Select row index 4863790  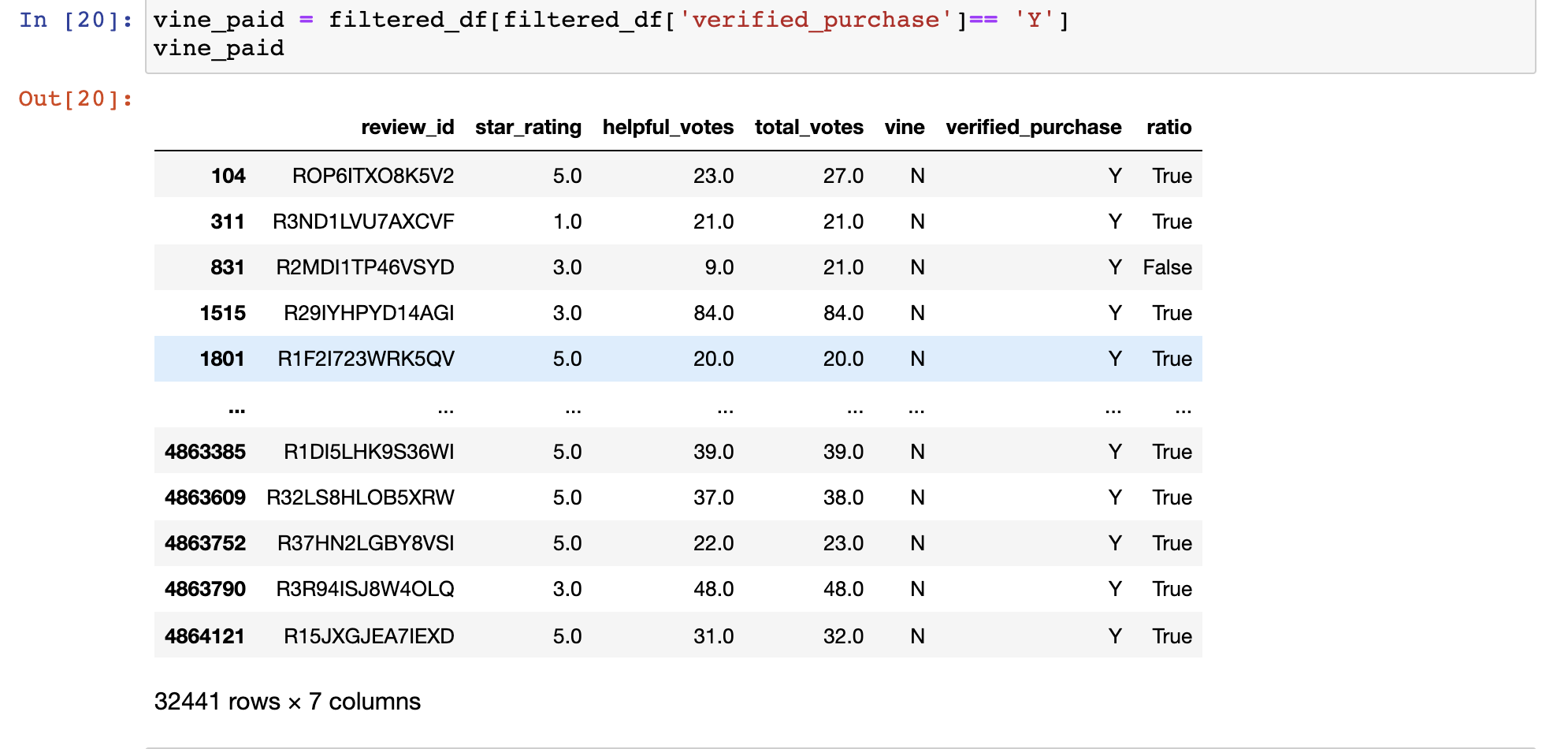click(205, 589)
